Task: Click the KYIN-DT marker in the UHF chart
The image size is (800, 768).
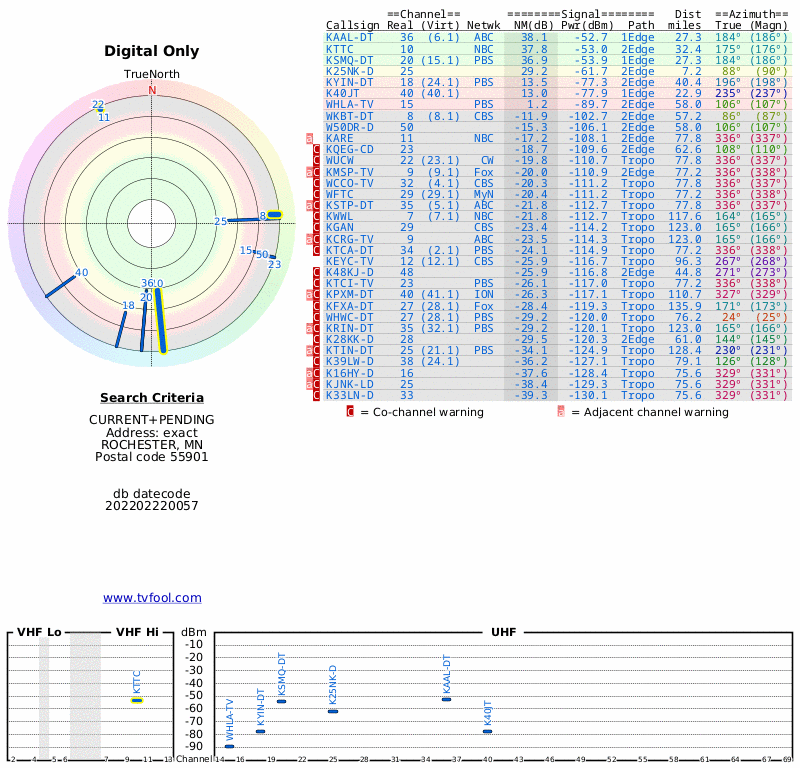Action: (260, 731)
